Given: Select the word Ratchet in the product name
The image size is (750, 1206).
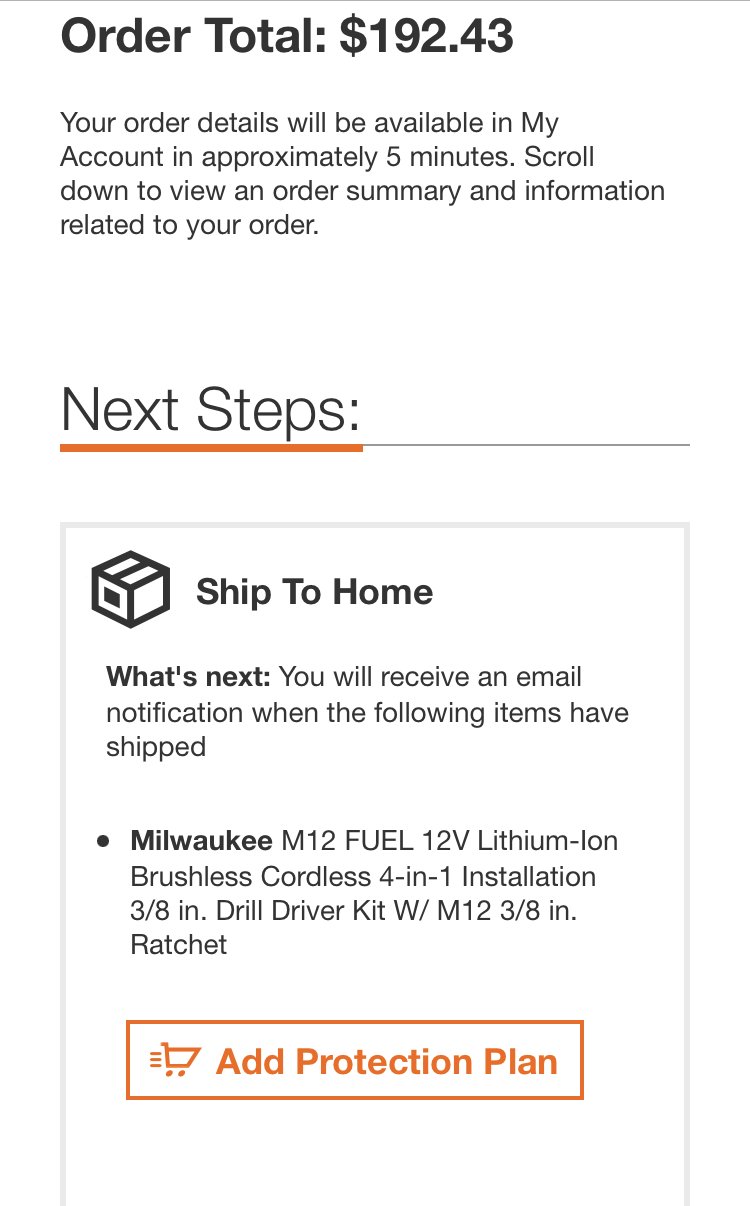Looking at the screenshot, I should coord(179,944).
